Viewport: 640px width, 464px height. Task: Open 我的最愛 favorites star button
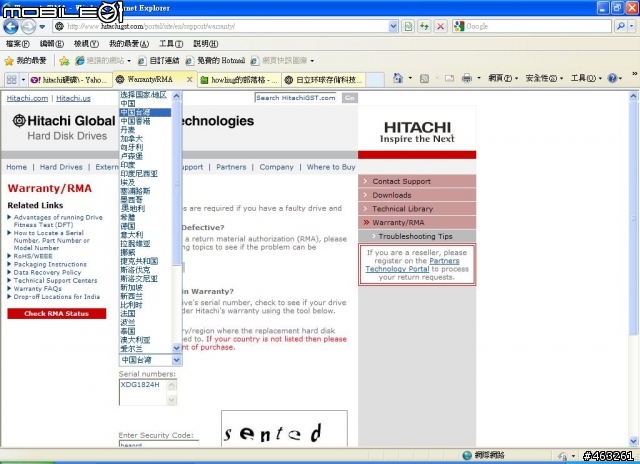(25, 61)
